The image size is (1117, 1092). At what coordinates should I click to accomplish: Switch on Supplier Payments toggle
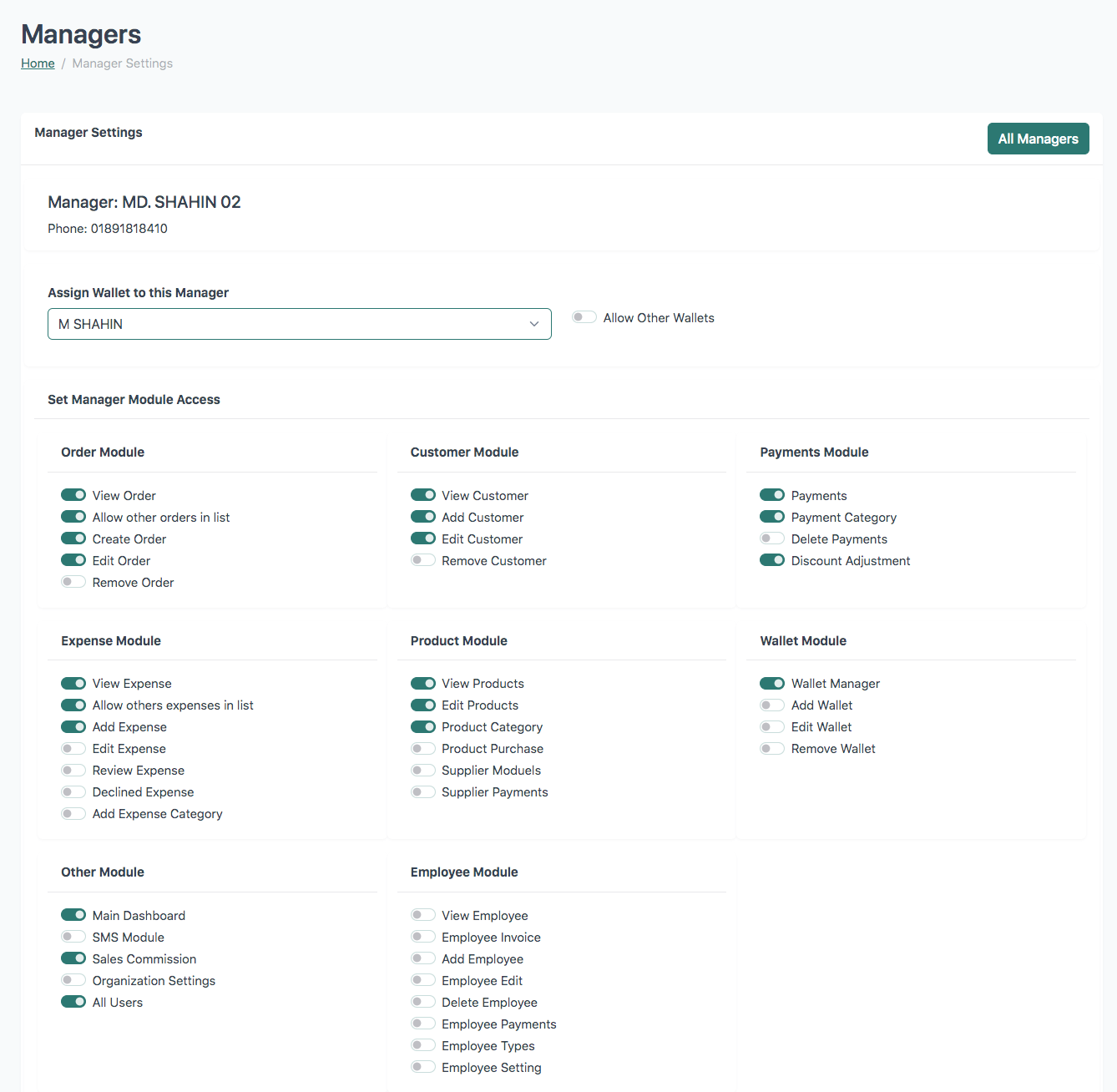(423, 791)
